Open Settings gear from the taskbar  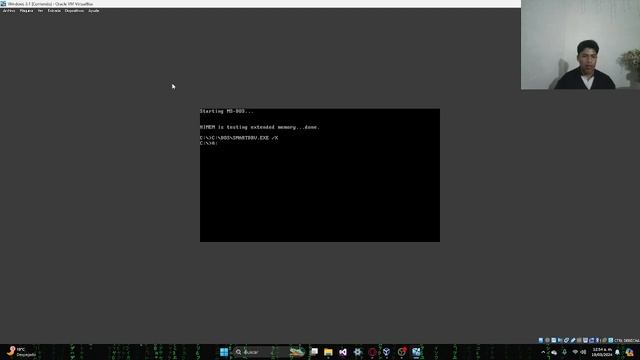(x=358, y=352)
